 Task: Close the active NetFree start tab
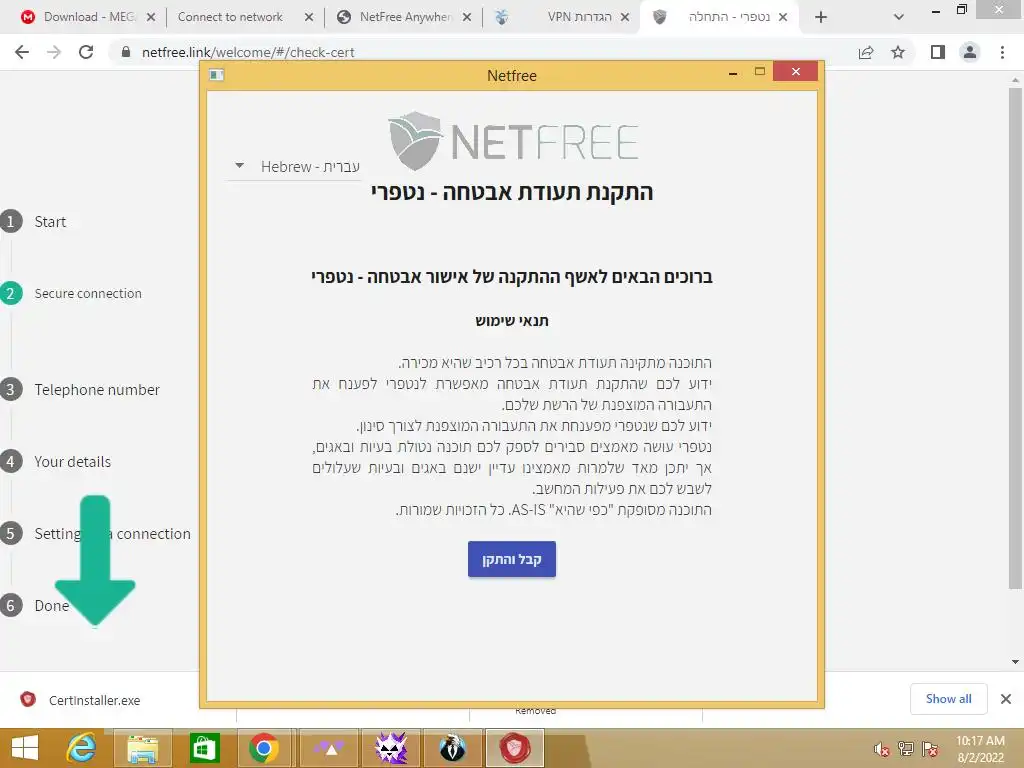pos(783,18)
